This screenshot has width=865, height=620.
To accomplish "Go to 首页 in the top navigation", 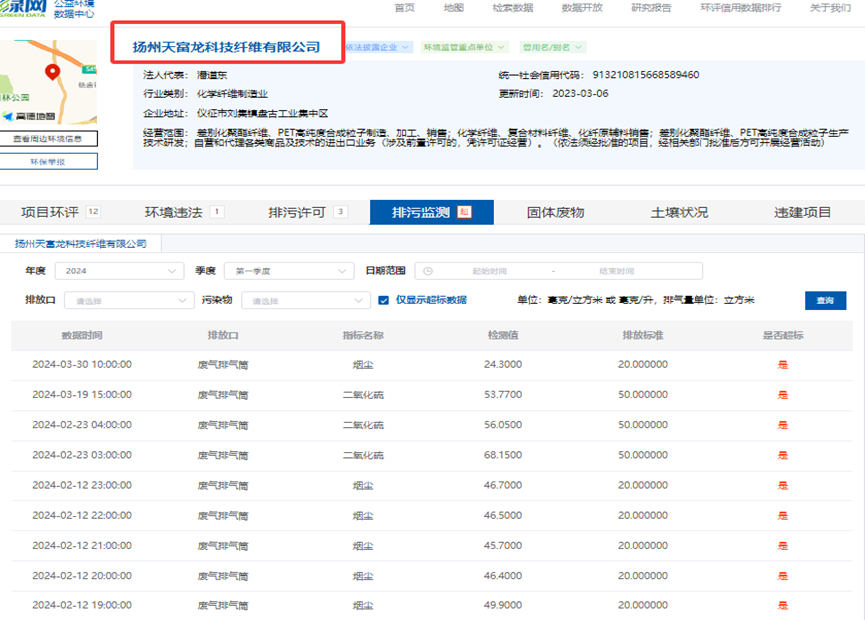I will coord(404,8).
